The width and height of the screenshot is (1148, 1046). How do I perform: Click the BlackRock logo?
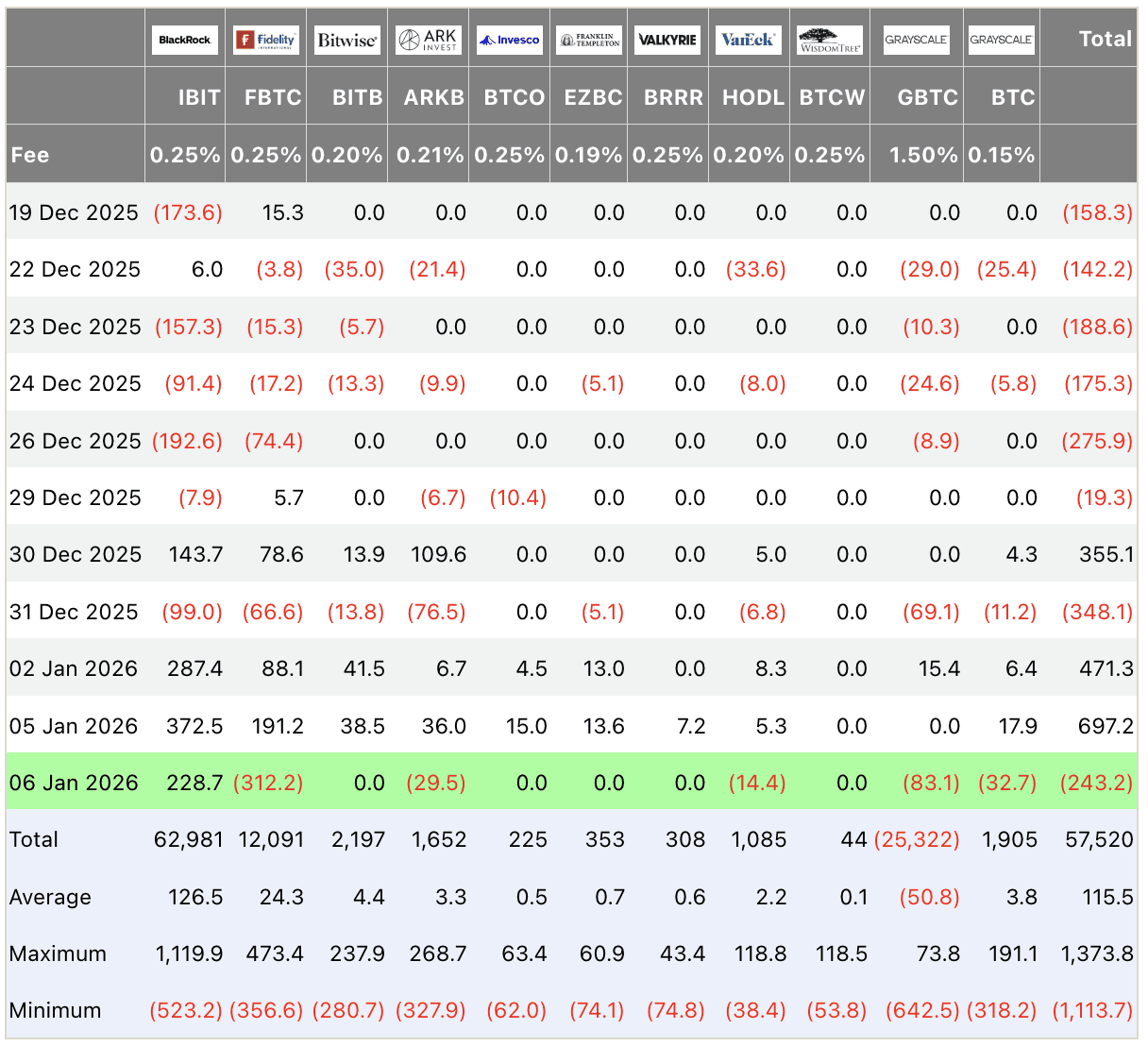tap(185, 40)
